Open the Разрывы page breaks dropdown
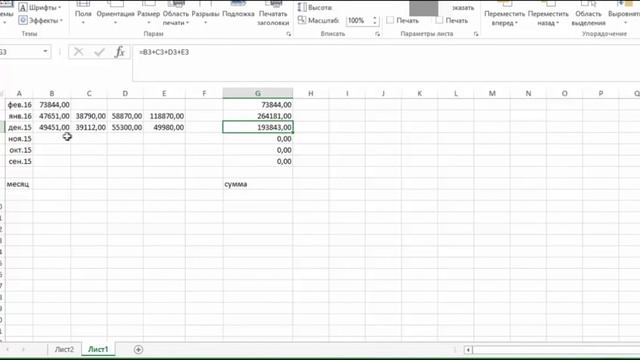Image resolution: width=640 pixels, height=360 pixels. point(205,14)
